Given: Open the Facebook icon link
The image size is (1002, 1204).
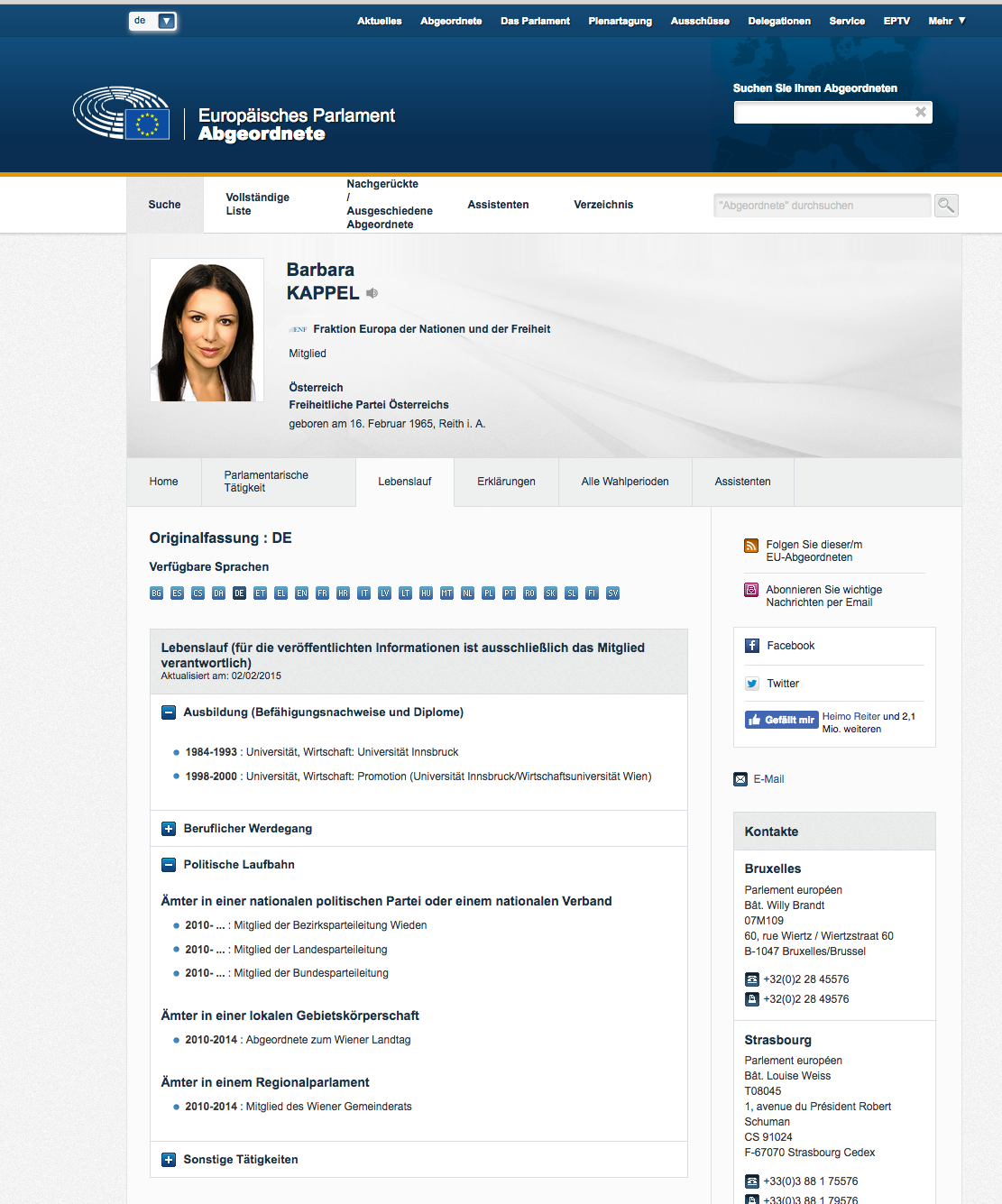Looking at the screenshot, I should click(752, 646).
